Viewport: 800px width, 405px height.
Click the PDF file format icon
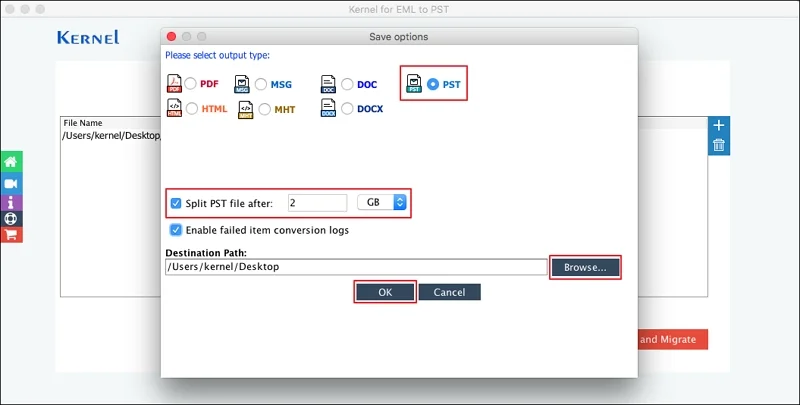[174, 84]
